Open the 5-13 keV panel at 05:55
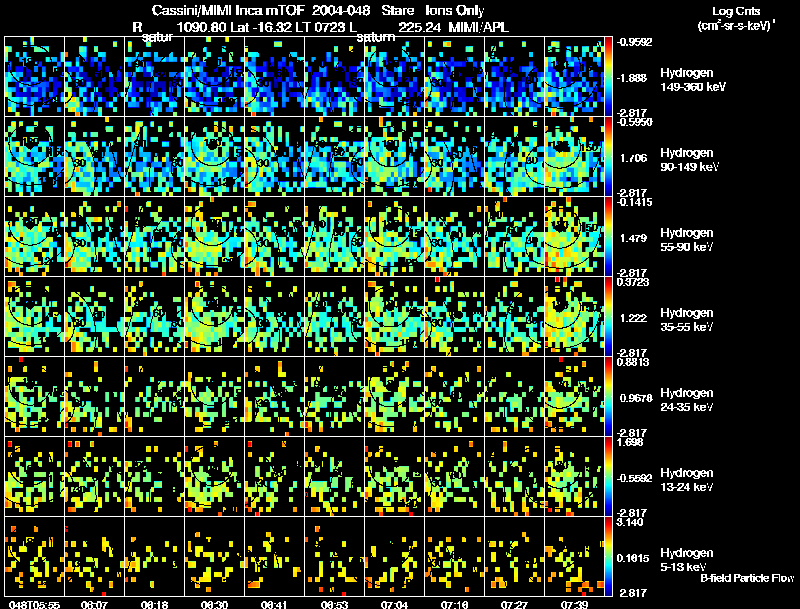 pos(35,556)
